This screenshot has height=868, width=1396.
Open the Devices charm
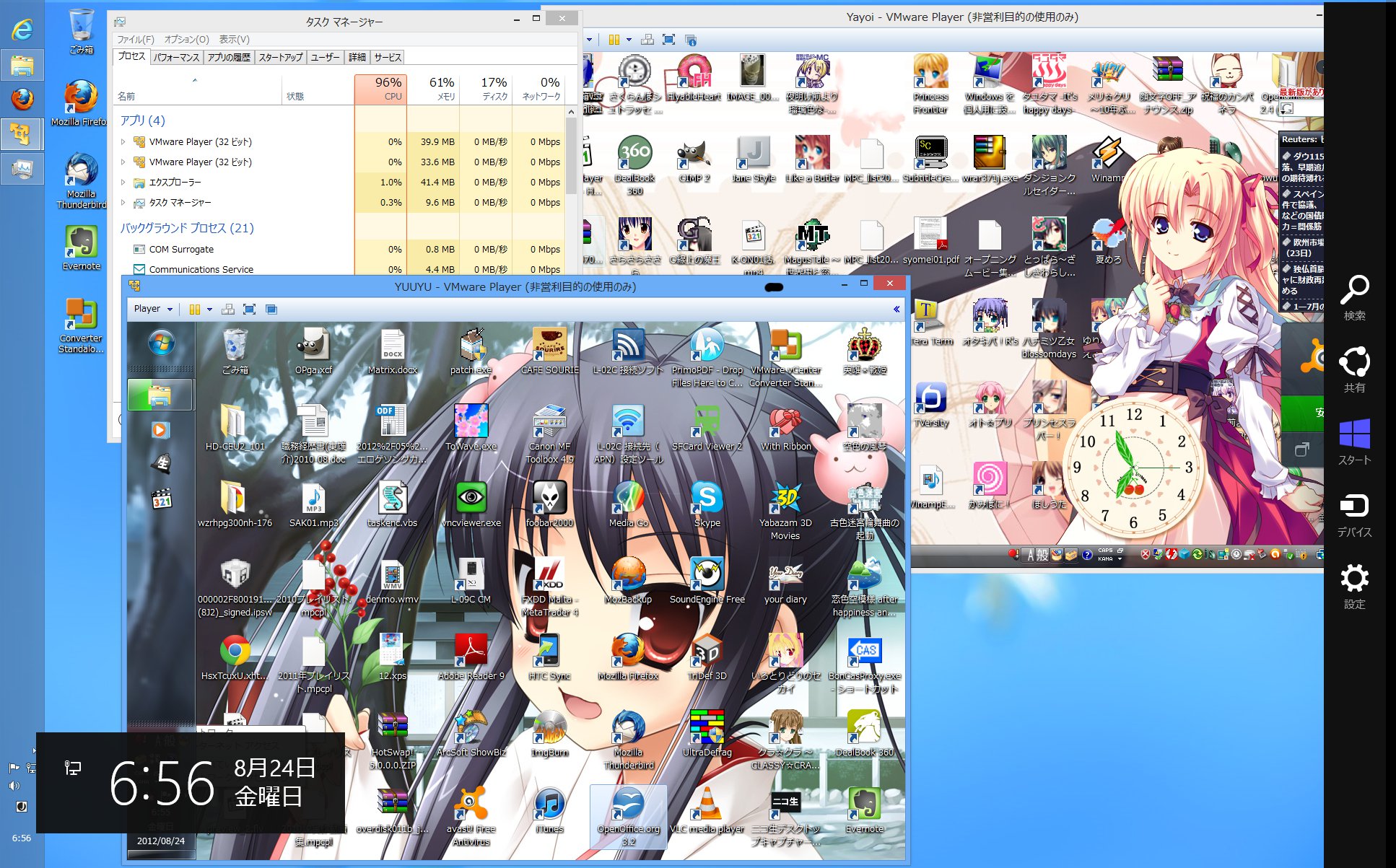pos(1354,513)
